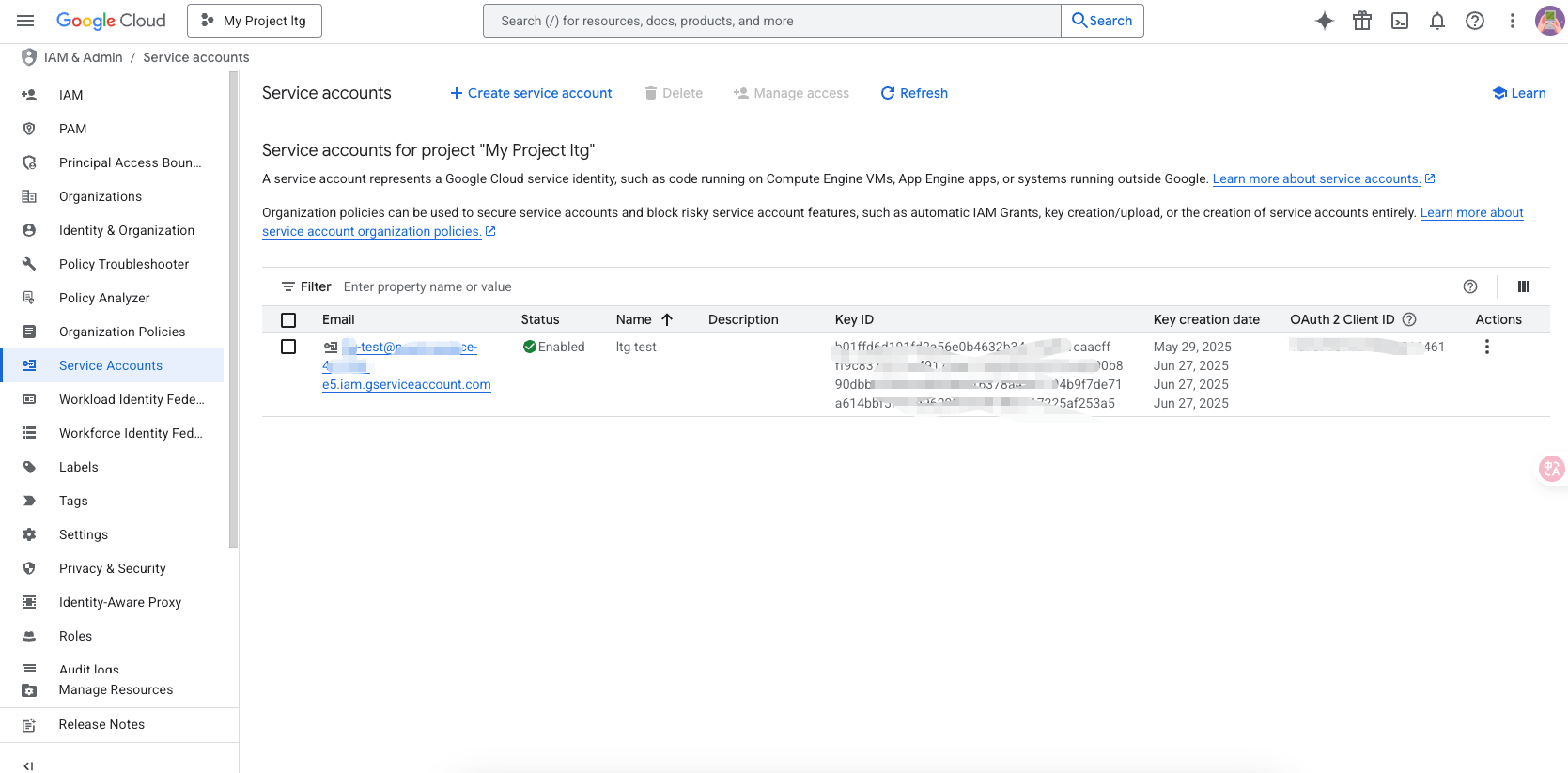The width and height of the screenshot is (1568, 773).
Task: Collapse the left navigation panel
Action: (28, 765)
